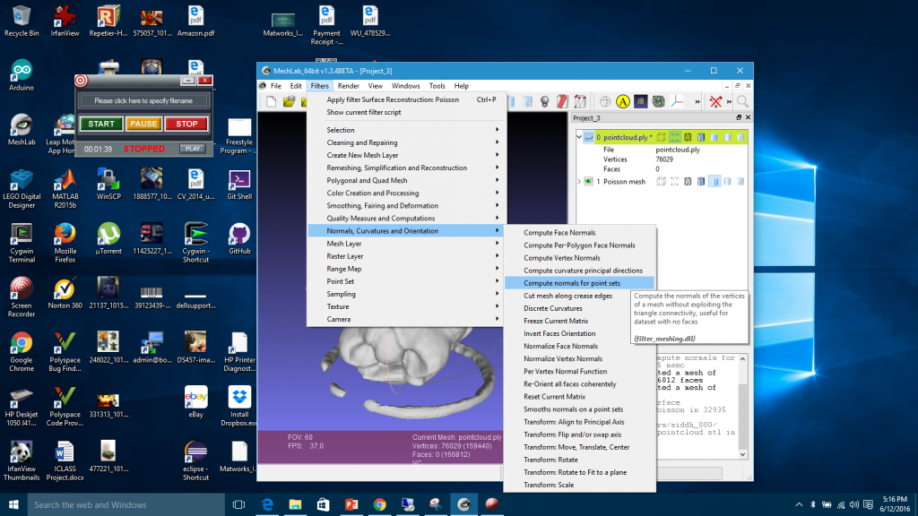Choose Compute normals for point sets
This screenshot has width=918, height=516.
pyautogui.click(x=579, y=283)
